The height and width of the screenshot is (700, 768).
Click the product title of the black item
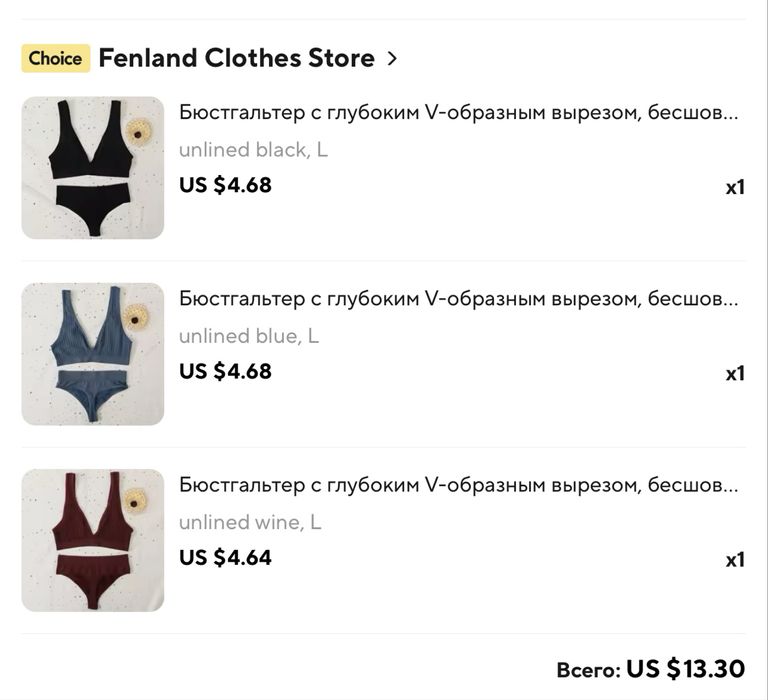pos(458,112)
